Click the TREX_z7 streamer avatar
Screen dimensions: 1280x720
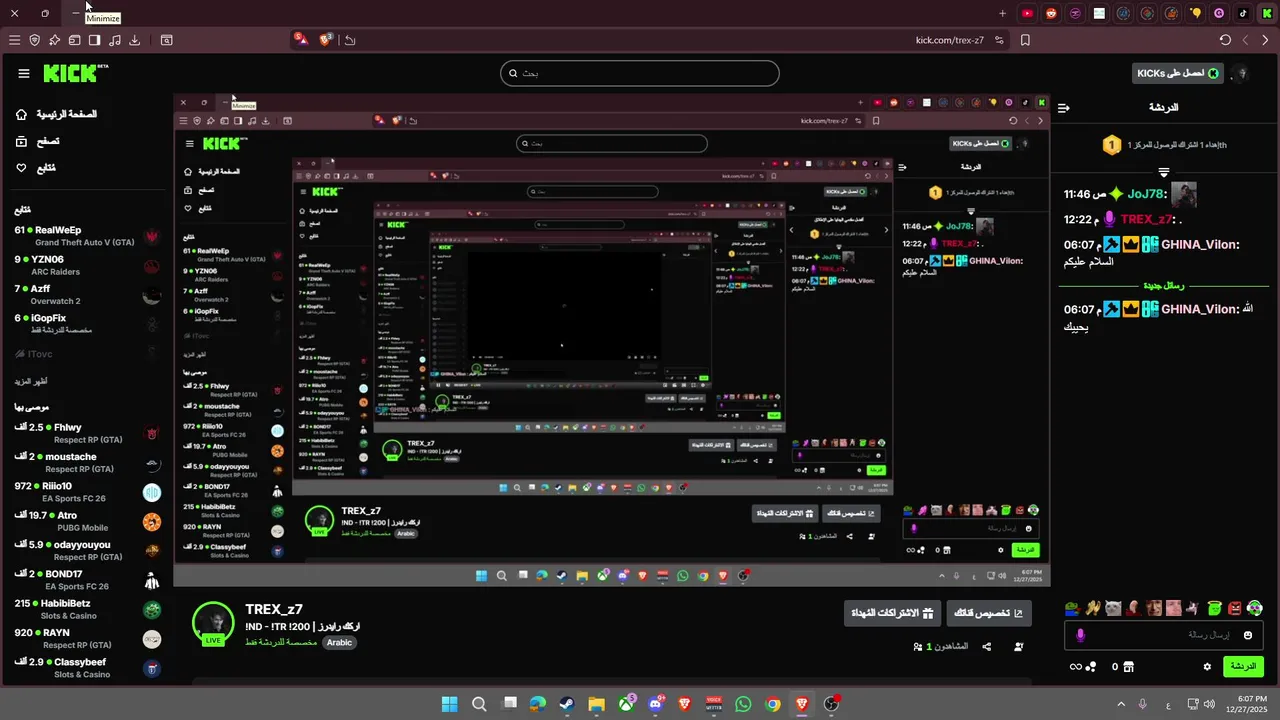click(213, 624)
